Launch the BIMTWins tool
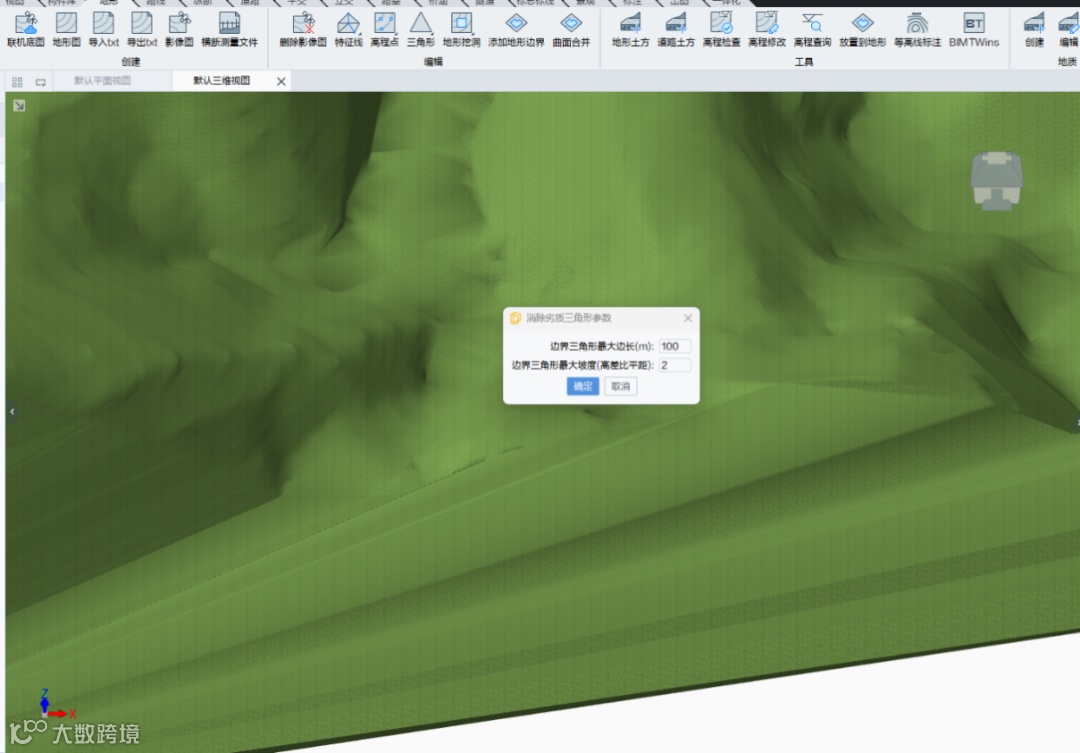 coord(974,30)
